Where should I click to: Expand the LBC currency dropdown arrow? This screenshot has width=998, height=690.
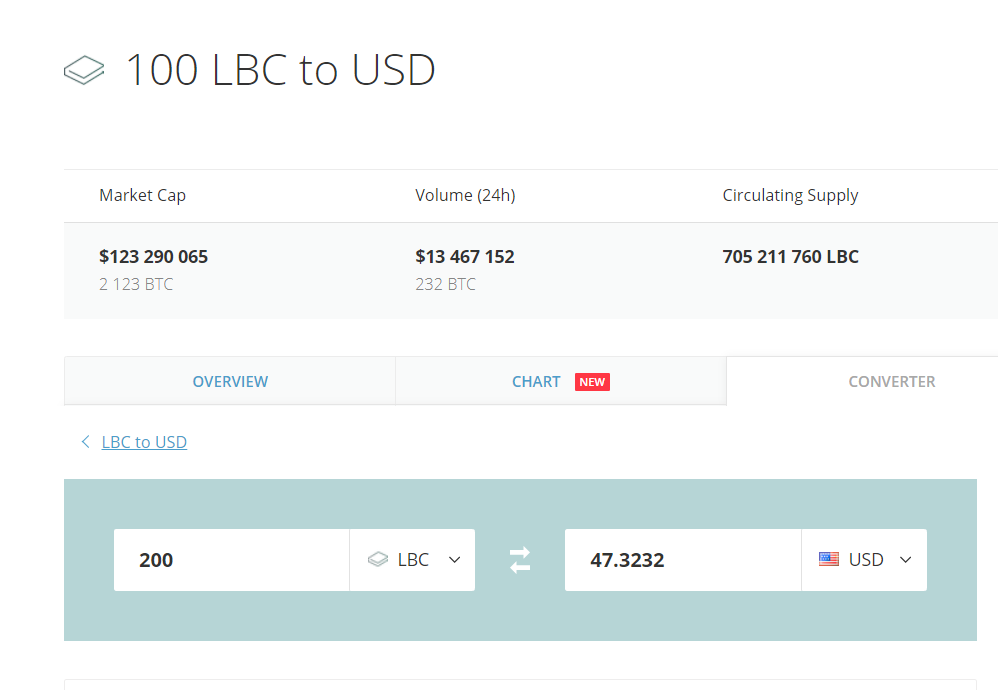point(454,560)
